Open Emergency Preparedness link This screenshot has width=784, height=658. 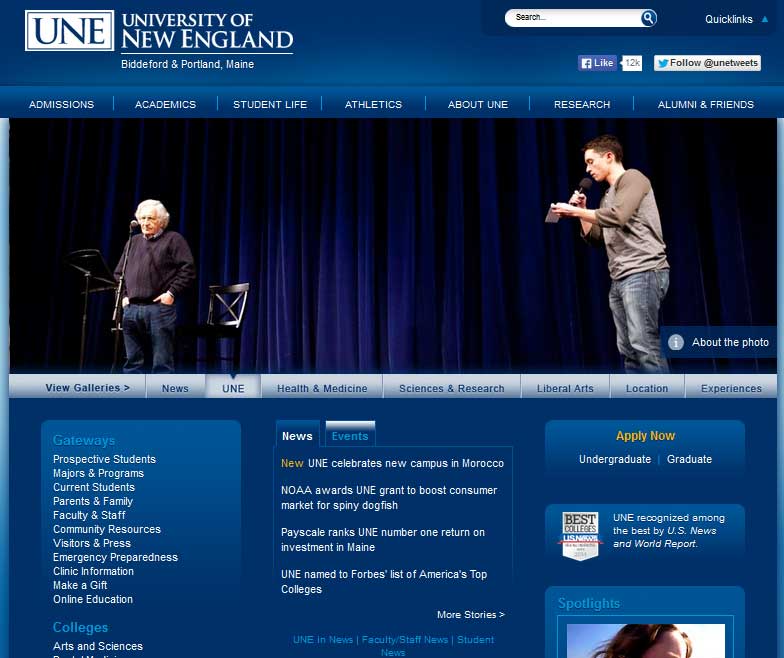point(116,557)
